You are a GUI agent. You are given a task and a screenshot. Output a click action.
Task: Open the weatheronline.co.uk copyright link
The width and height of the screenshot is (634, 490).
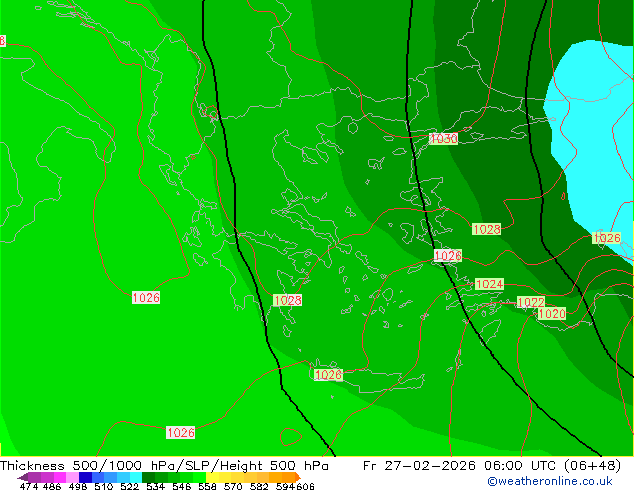(x=550, y=481)
